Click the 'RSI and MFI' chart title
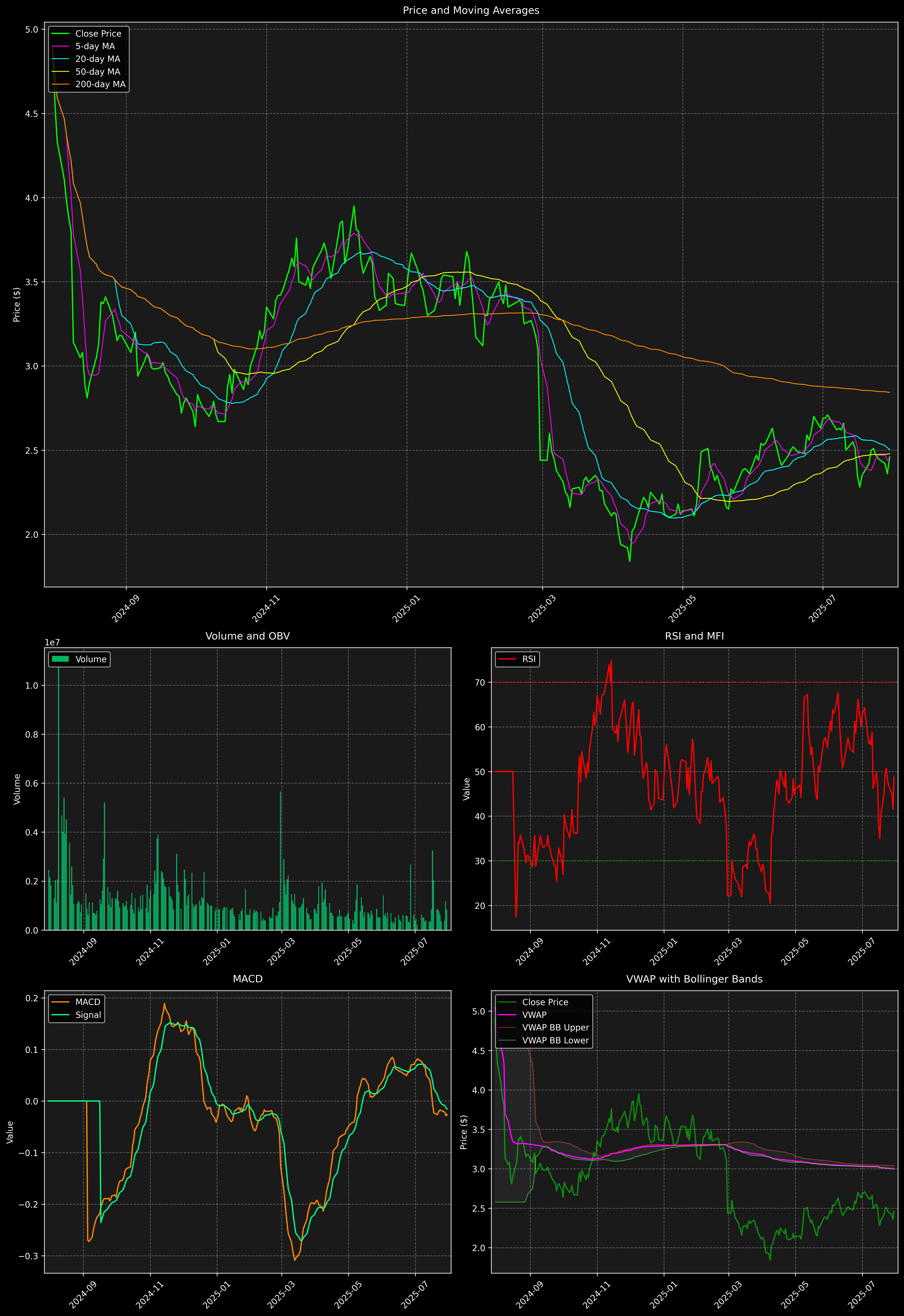 [694, 636]
